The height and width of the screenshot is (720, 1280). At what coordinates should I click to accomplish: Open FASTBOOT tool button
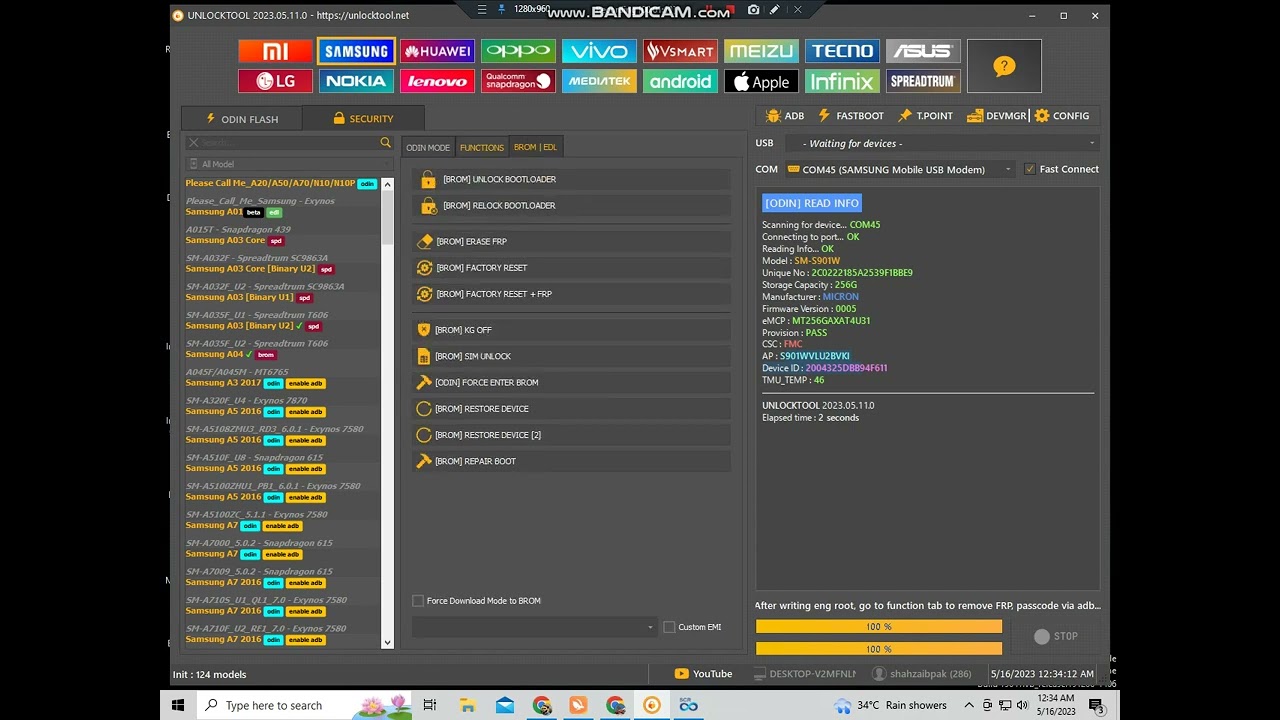tap(851, 116)
